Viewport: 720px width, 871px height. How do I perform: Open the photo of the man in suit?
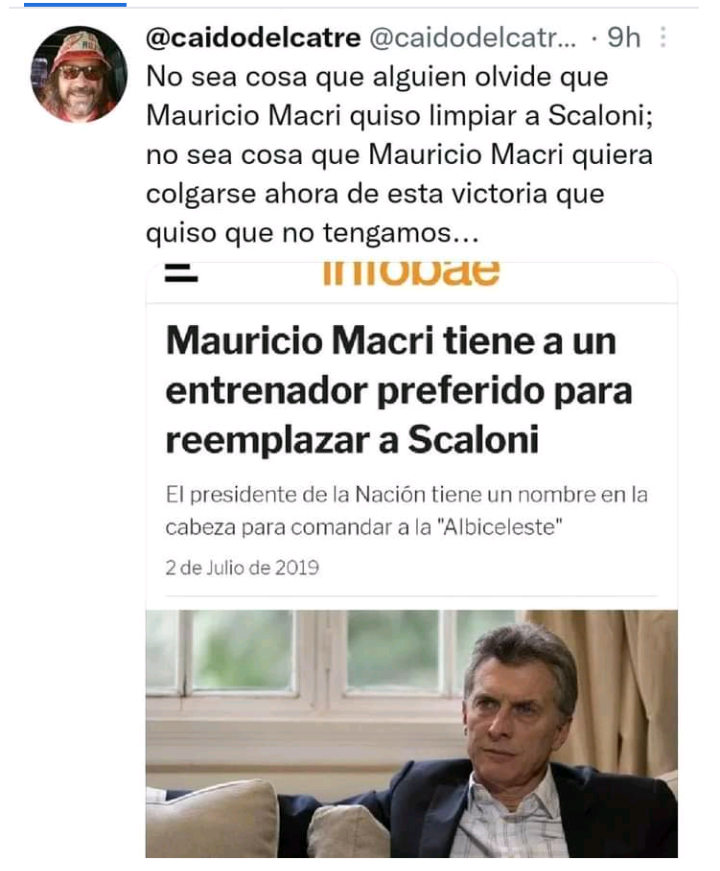coord(412,734)
